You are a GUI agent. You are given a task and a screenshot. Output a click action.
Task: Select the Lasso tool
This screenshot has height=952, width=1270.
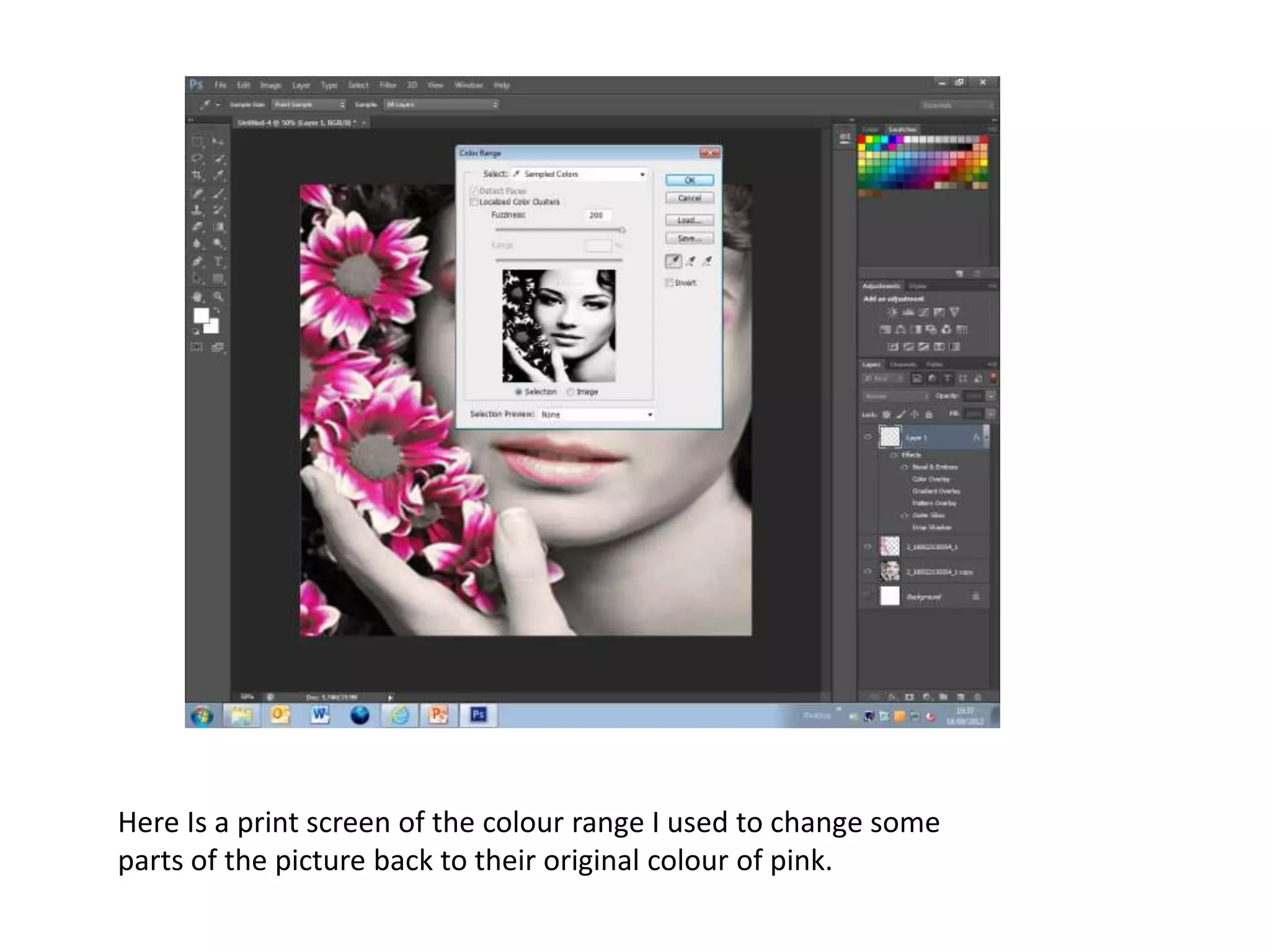[198, 159]
